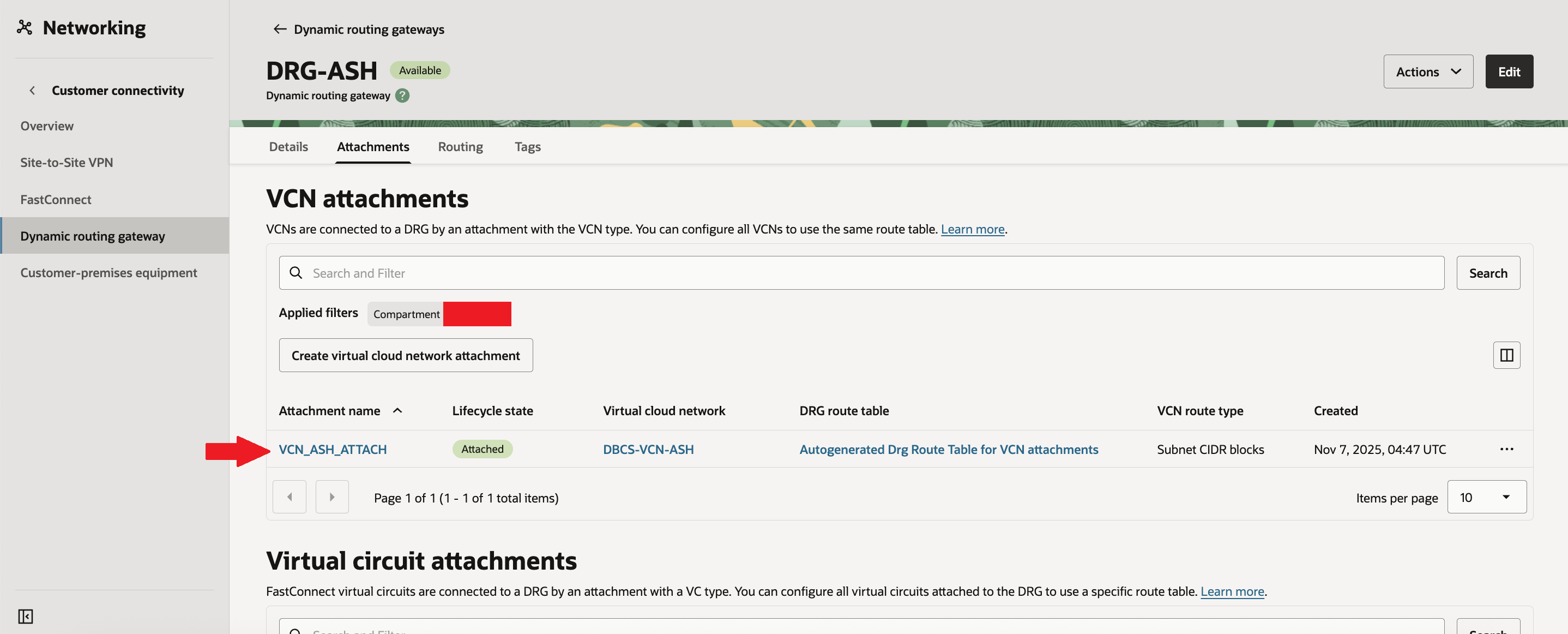Open the Actions dropdown
The height and width of the screenshot is (634, 1568).
click(x=1427, y=72)
